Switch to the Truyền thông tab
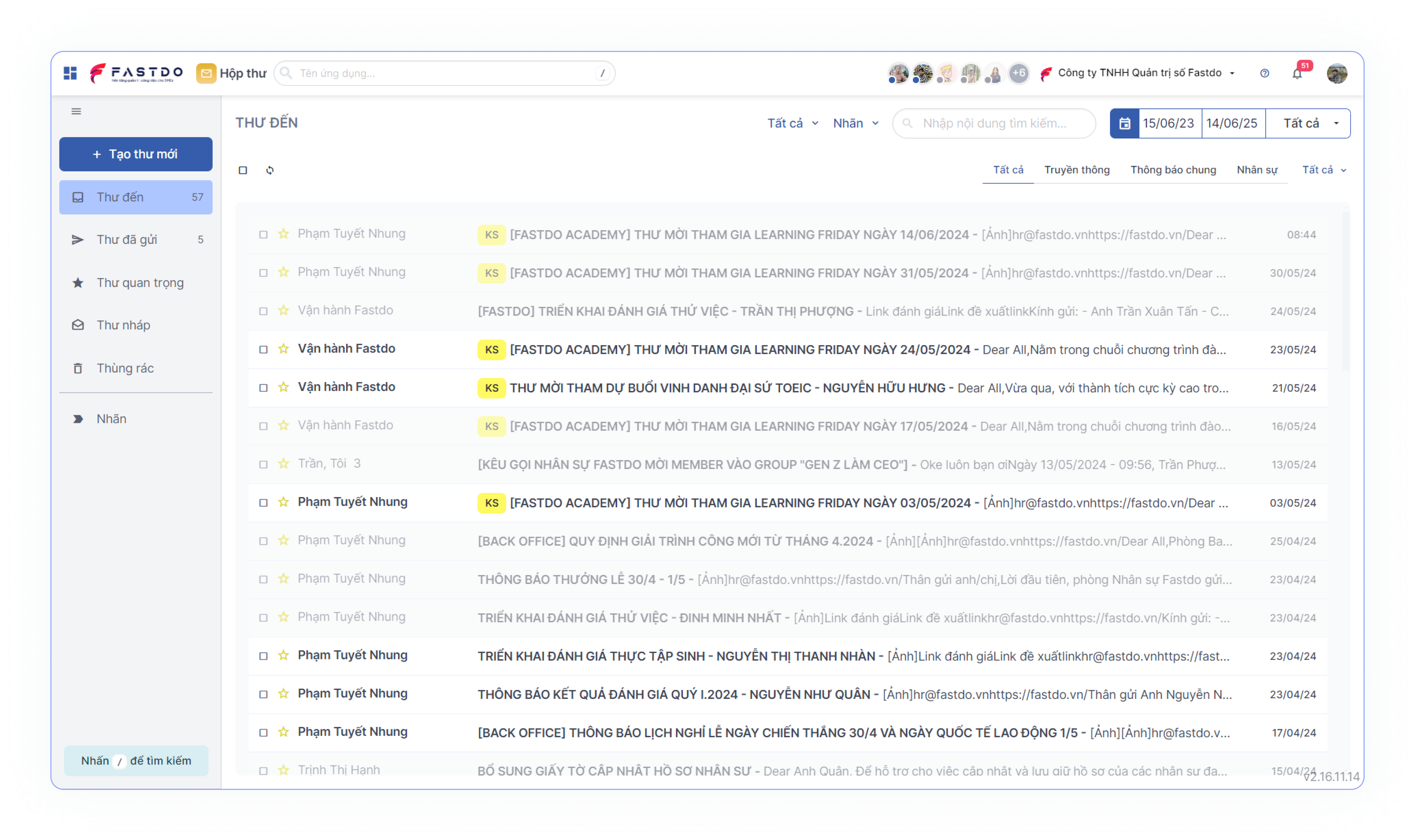This screenshot has height=840, width=1415. coord(1076,170)
